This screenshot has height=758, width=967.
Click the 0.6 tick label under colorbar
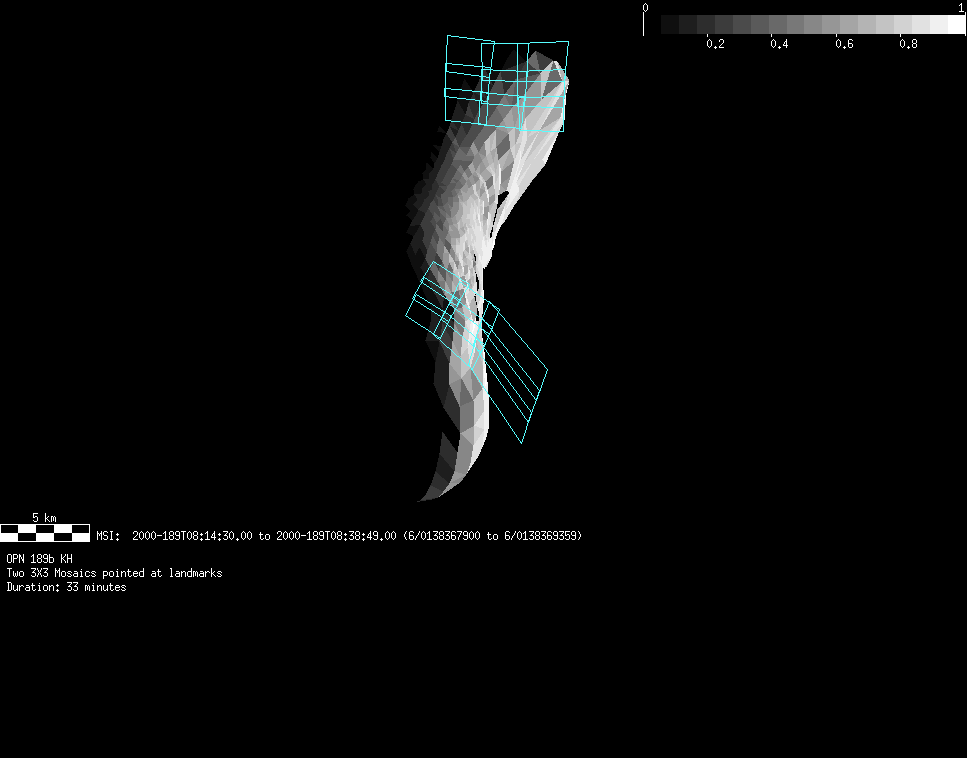[x=844, y=44]
